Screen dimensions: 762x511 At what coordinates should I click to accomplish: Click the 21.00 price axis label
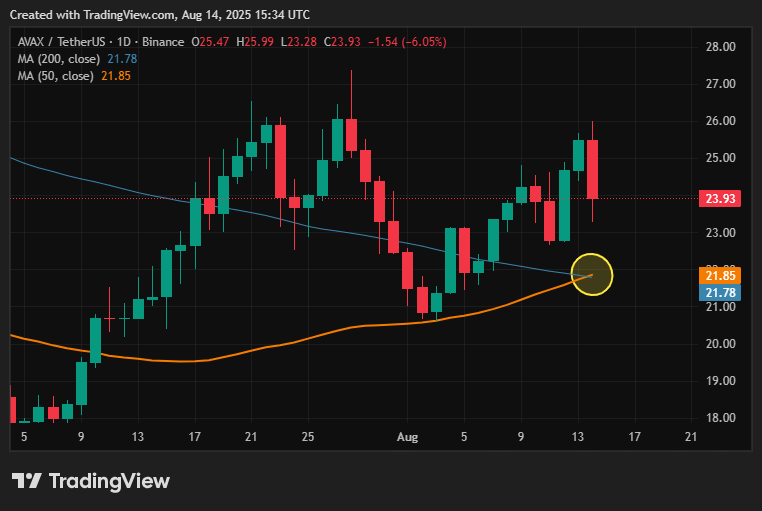click(721, 307)
